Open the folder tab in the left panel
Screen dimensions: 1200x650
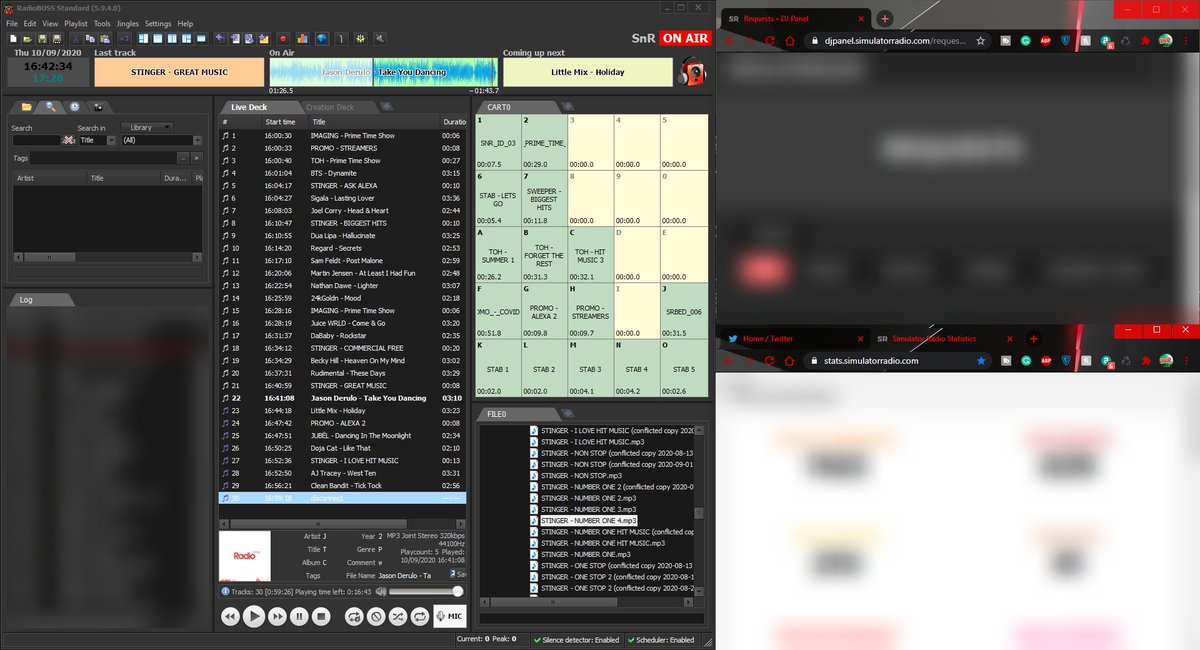(x=26, y=106)
